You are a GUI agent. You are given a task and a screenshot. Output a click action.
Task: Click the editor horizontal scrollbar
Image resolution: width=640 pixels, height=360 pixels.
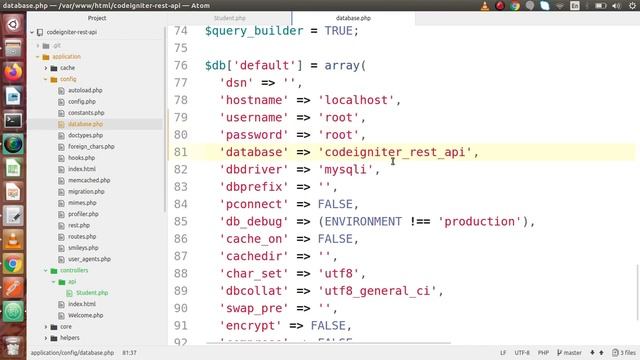(328, 343)
